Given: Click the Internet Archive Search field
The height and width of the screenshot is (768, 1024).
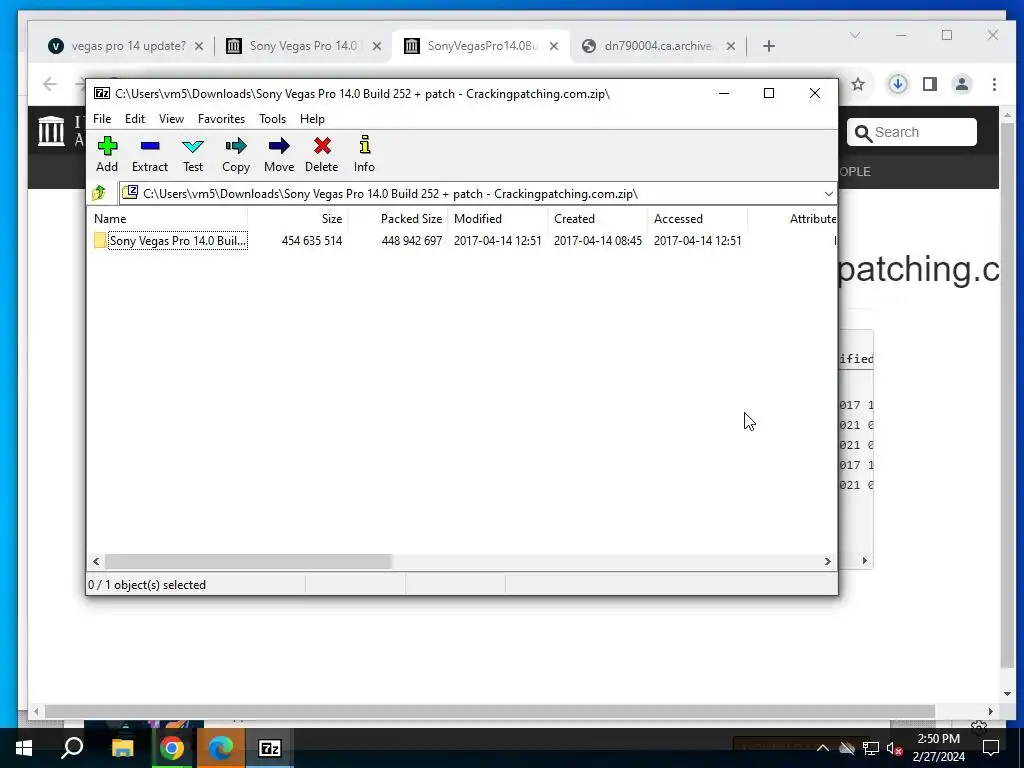Looking at the screenshot, I should tap(912, 132).
